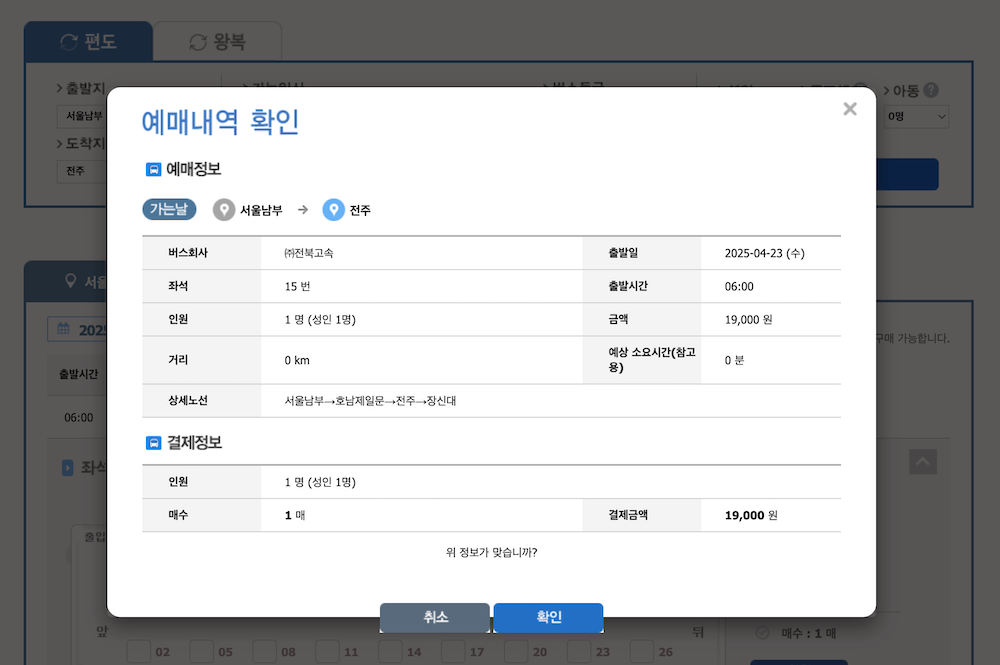Screen dimensions: 1000x665
Task: Select the location pin icon beside 전주
Action: point(334,210)
